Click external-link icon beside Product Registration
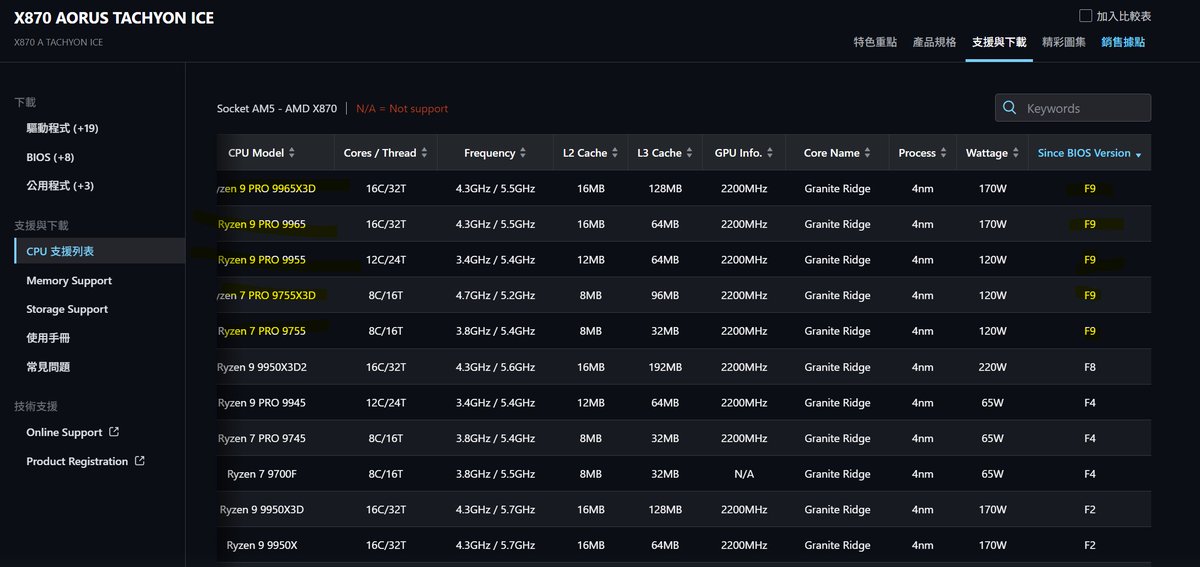Viewport: 1200px width, 567px height. coord(139,461)
